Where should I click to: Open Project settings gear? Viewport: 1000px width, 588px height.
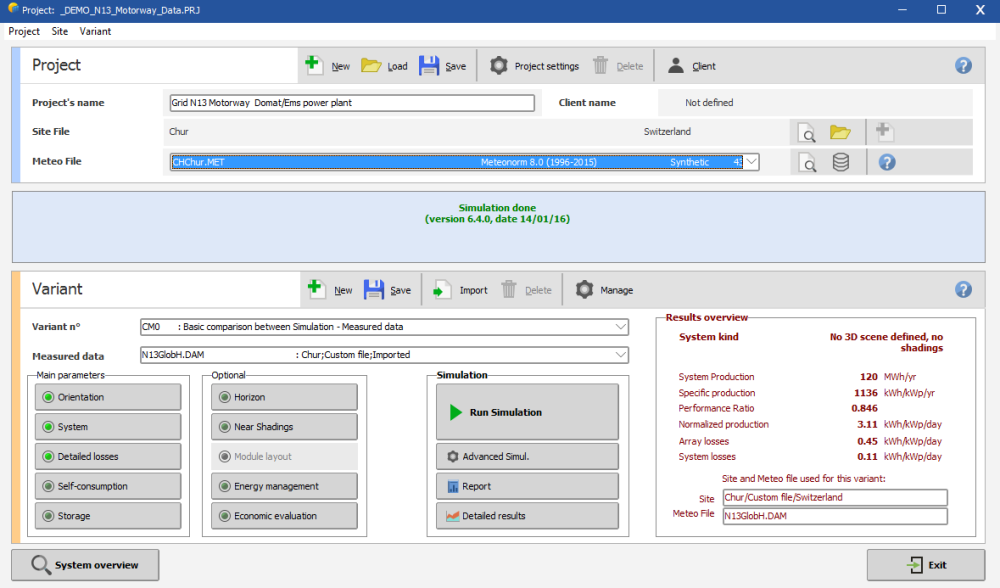(499, 66)
